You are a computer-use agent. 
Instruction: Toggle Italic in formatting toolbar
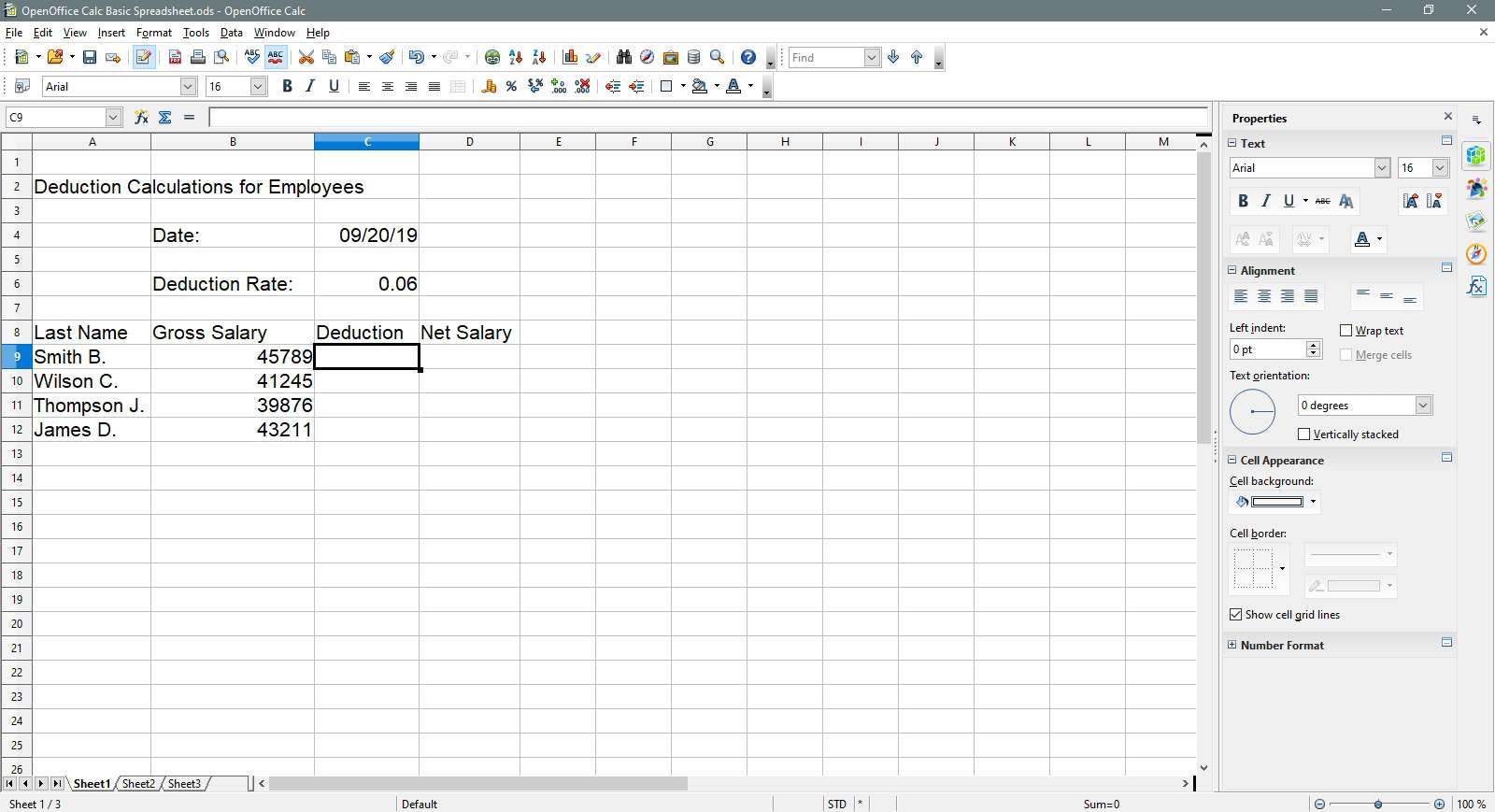310,86
